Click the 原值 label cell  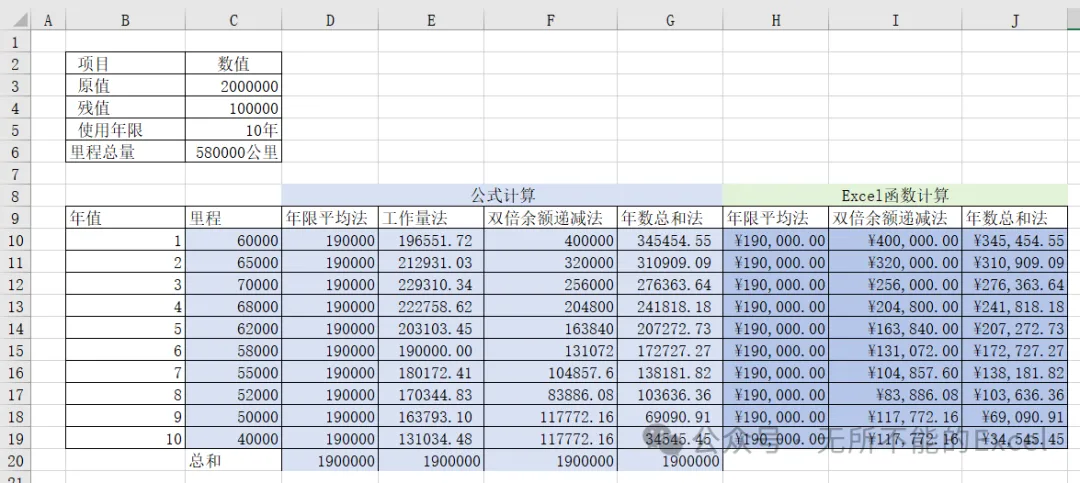point(125,86)
